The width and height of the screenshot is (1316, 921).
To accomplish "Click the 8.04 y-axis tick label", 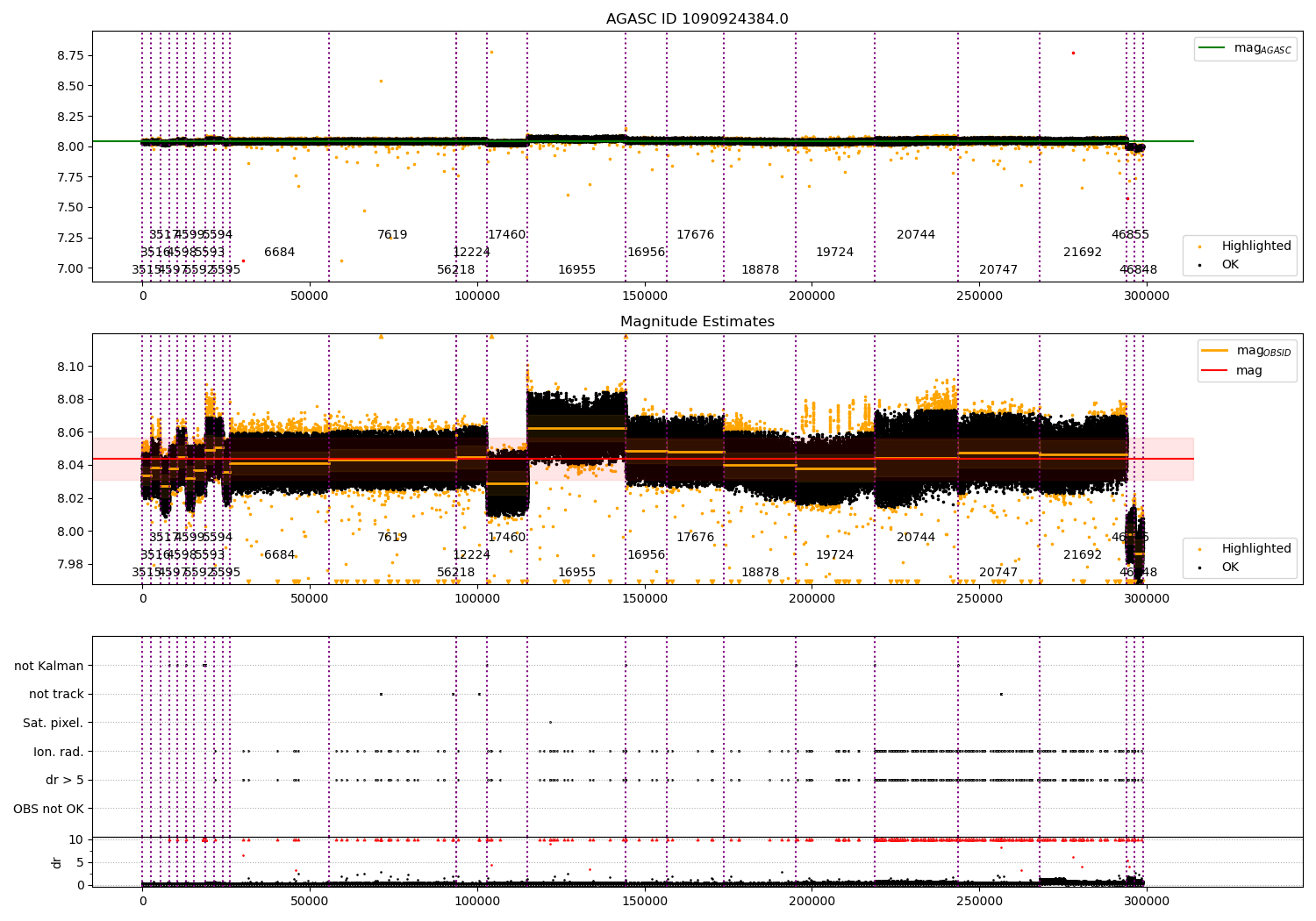I will click(70, 466).
